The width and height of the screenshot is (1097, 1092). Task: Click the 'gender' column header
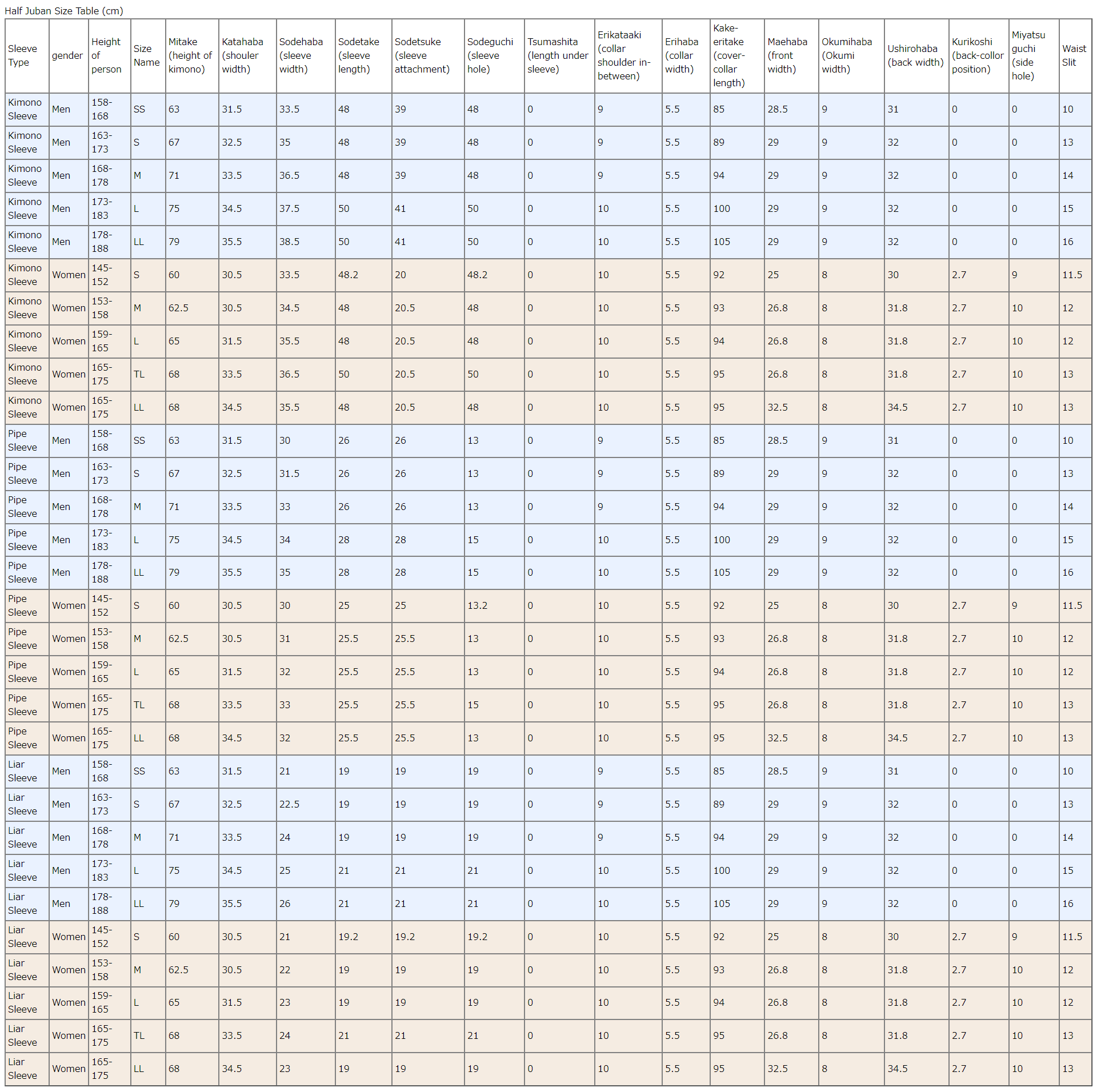coord(67,55)
